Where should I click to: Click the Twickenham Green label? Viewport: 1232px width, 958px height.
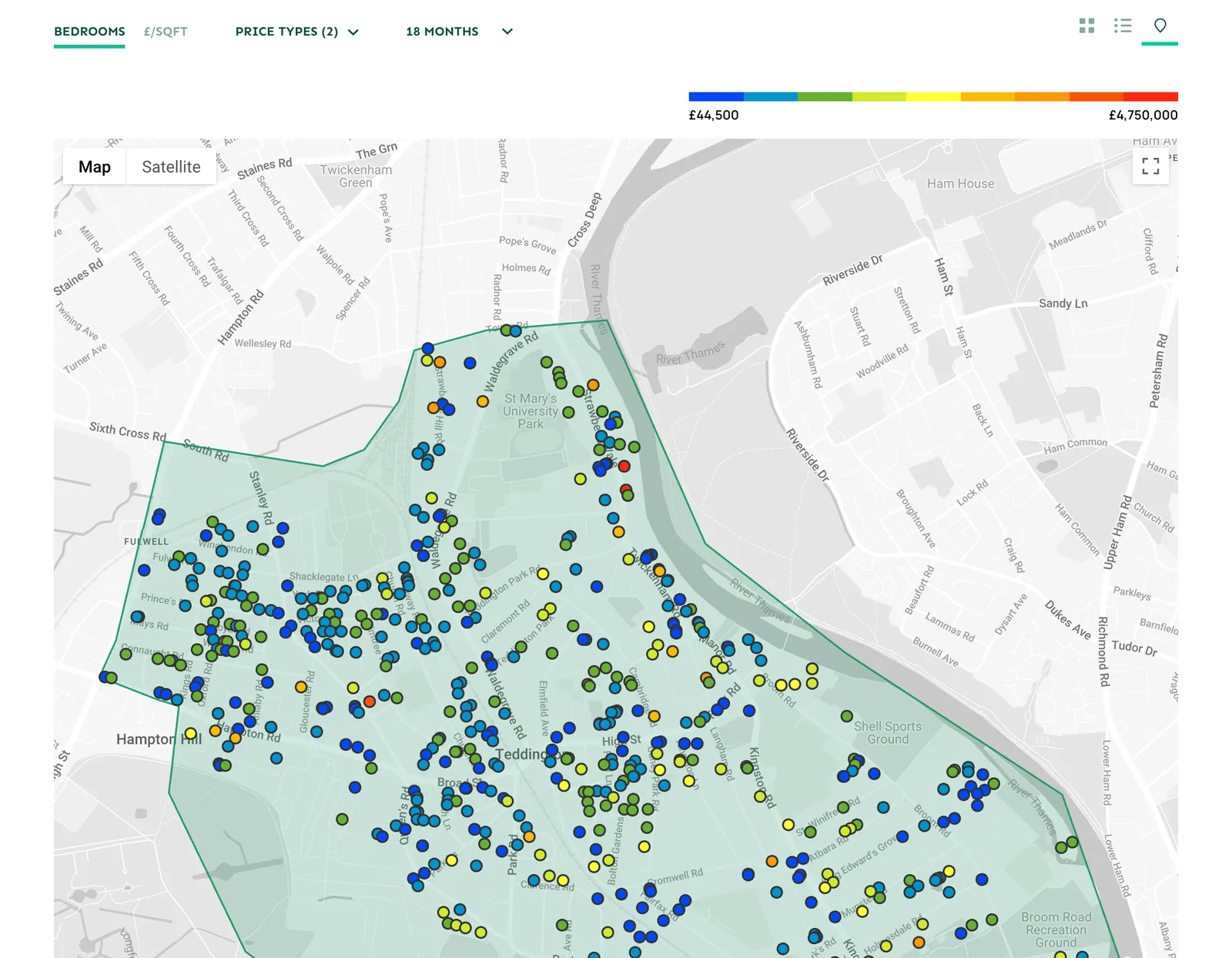coord(356,176)
